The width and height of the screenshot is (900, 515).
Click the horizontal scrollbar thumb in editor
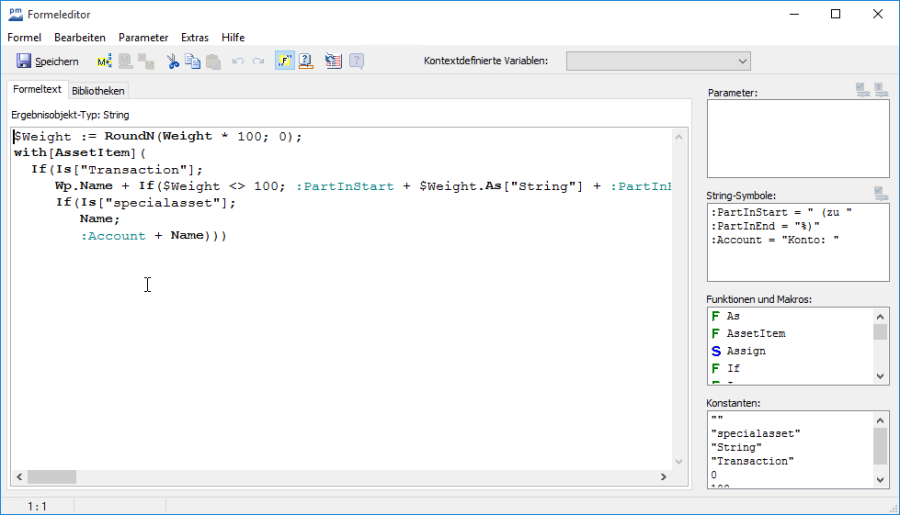click(x=52, y=477)
